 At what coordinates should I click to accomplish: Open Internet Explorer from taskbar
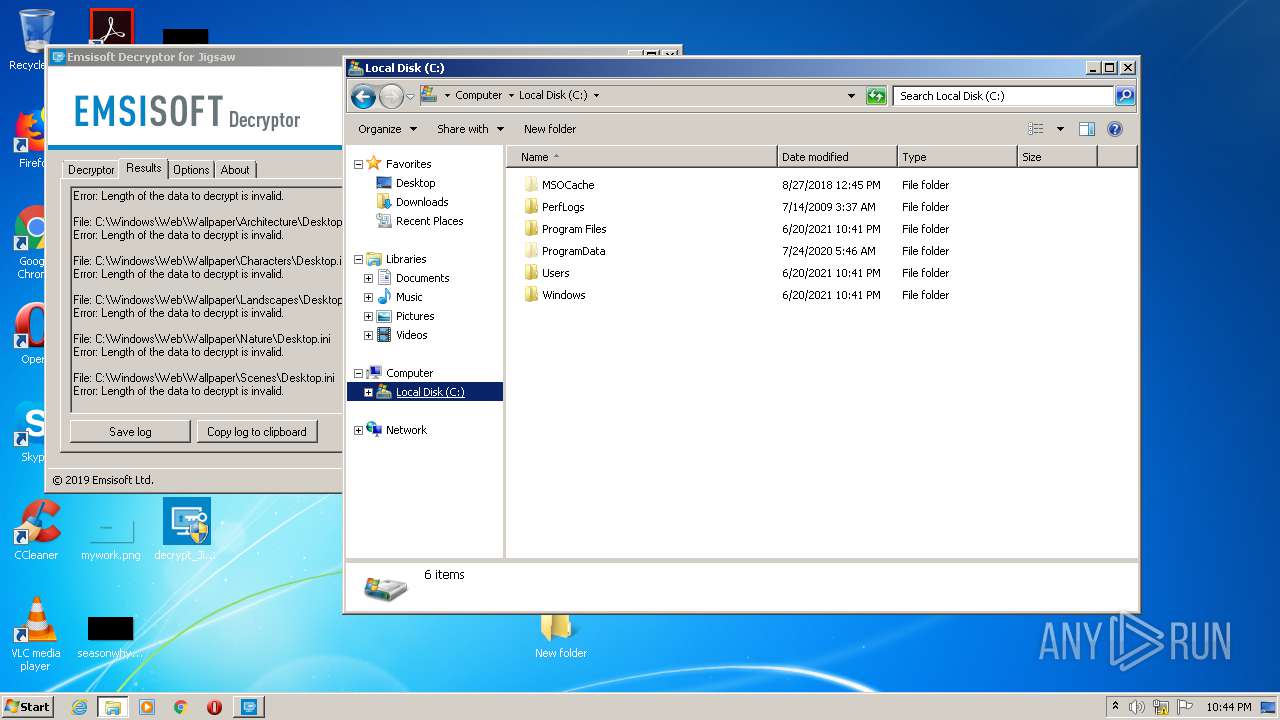tap(80, 707)
